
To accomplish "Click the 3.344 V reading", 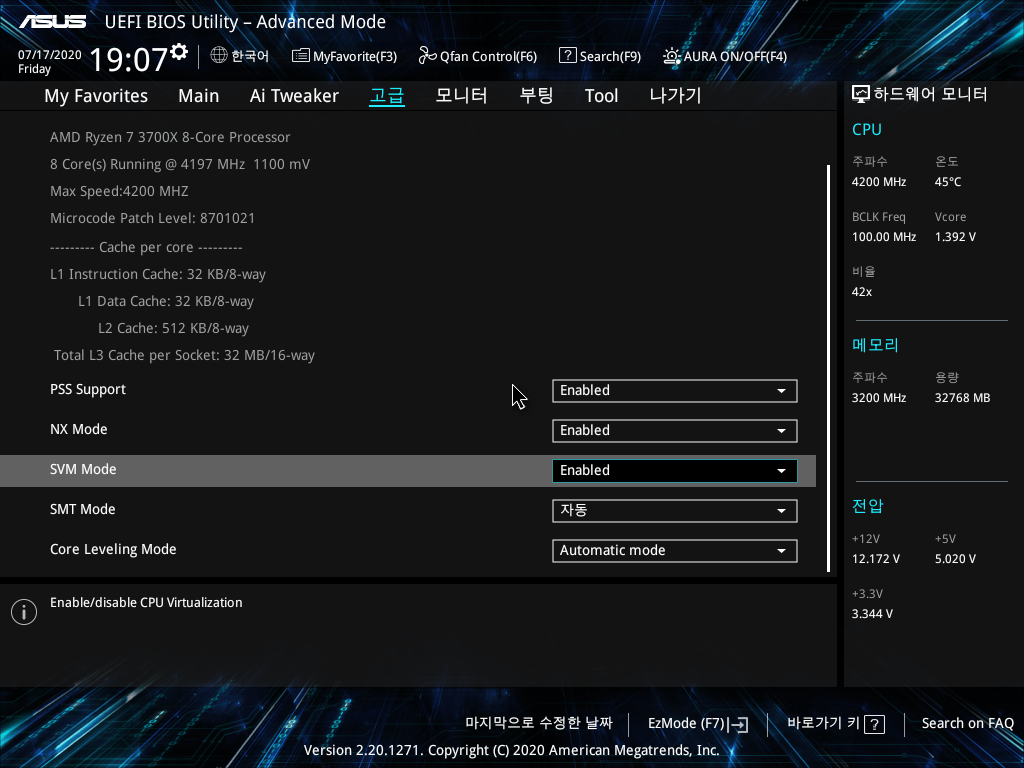I will [872, 614].
